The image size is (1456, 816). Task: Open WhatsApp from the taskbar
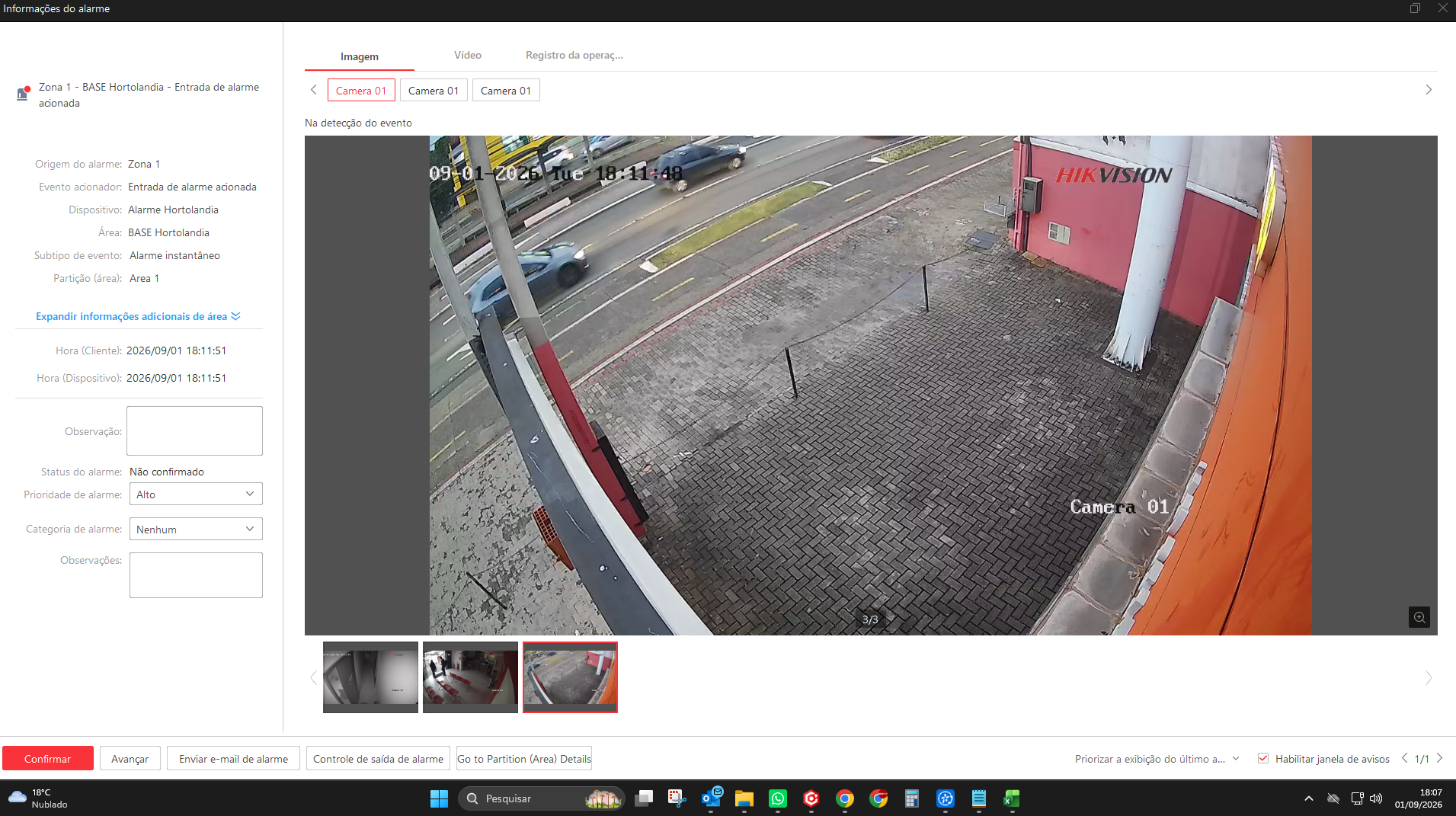click(778, 798)
